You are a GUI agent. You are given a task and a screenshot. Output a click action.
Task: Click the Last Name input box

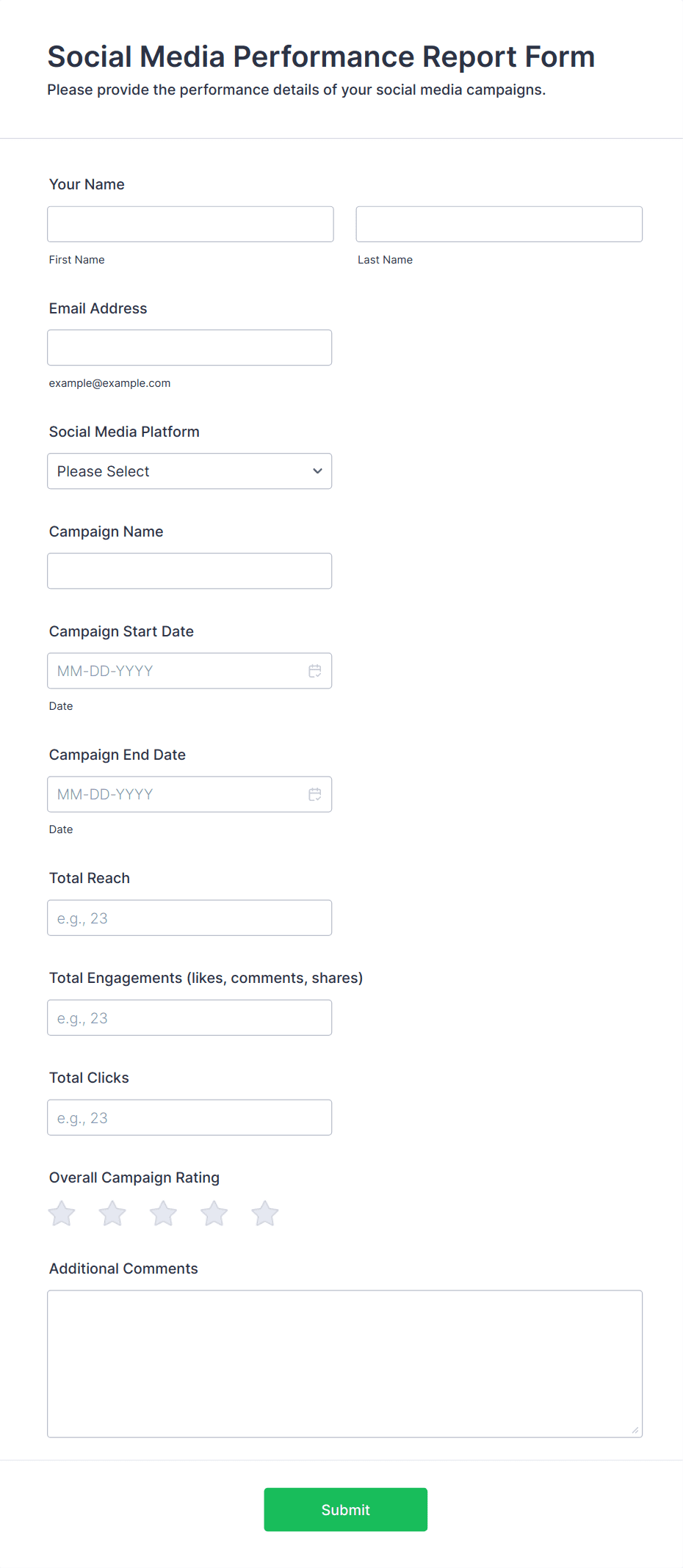499,224
